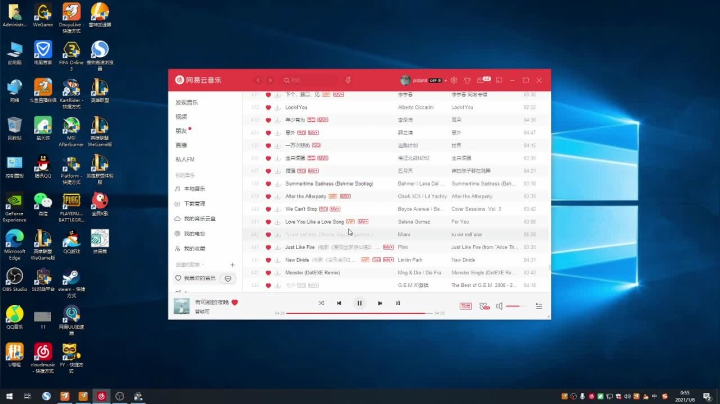Open MV badge for Just Like Fire
720x404 pixels.
click(388, 247)
